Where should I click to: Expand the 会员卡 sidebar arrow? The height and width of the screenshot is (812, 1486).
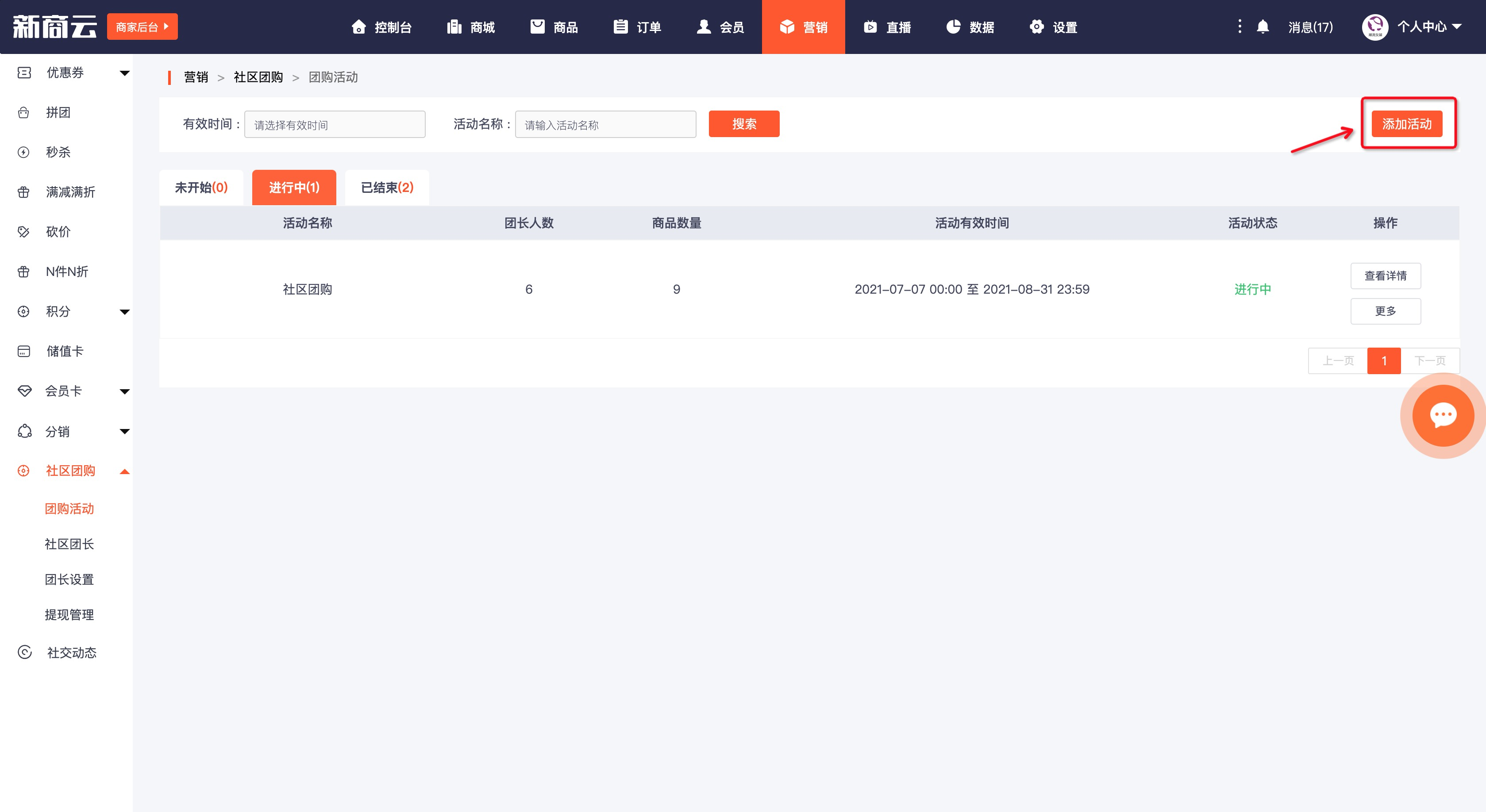pyautogui.click(x=125, y=391)
